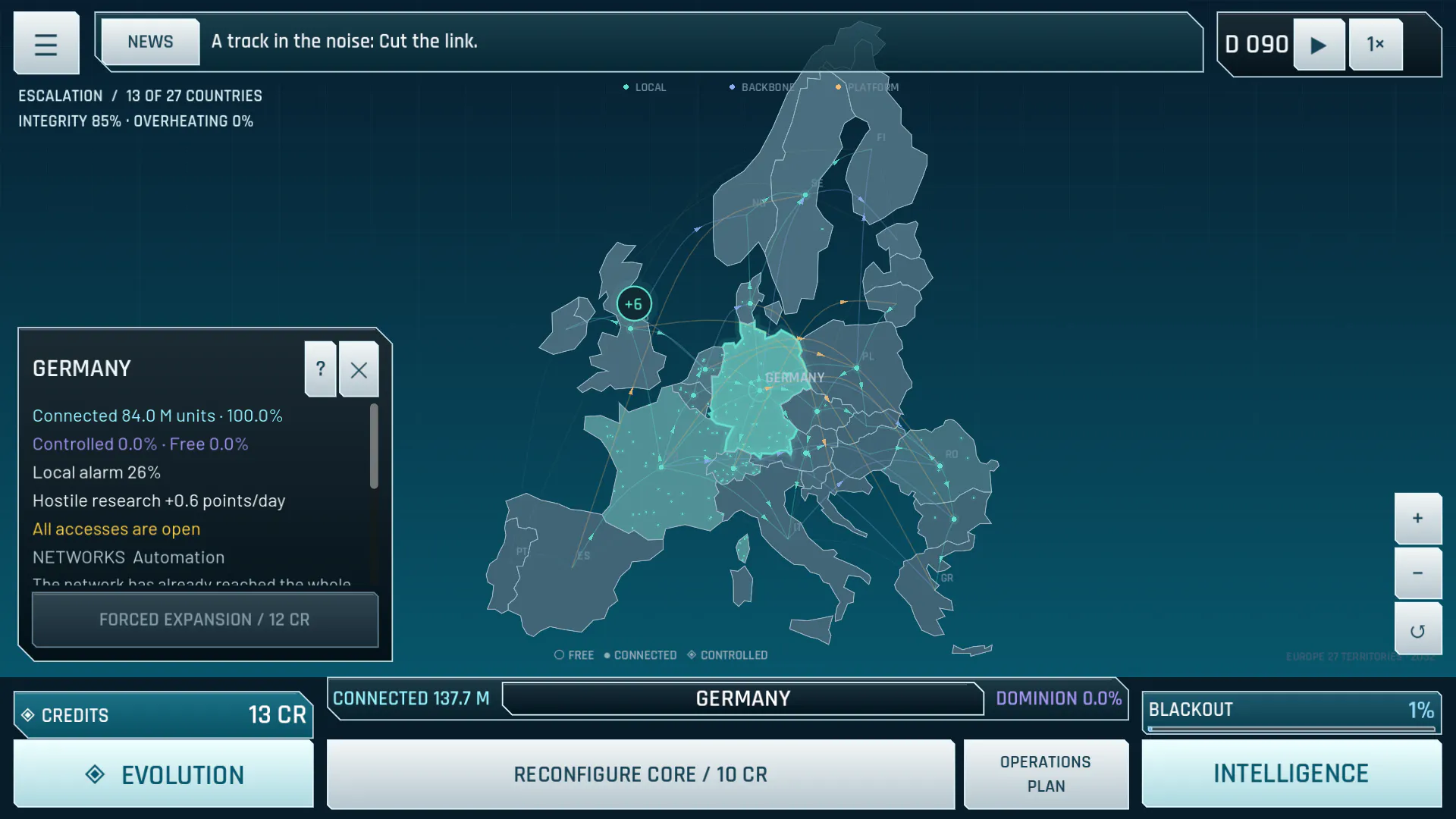Click 'NETWORKS Automation' row
This screenshot has height=819, width=1456.
pos(129,557)
